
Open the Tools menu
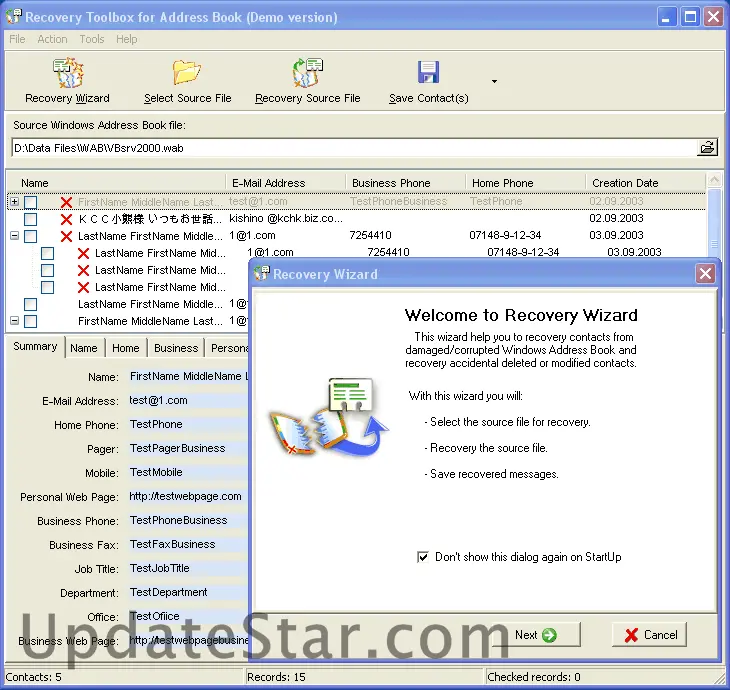click(x=92, y=39)
